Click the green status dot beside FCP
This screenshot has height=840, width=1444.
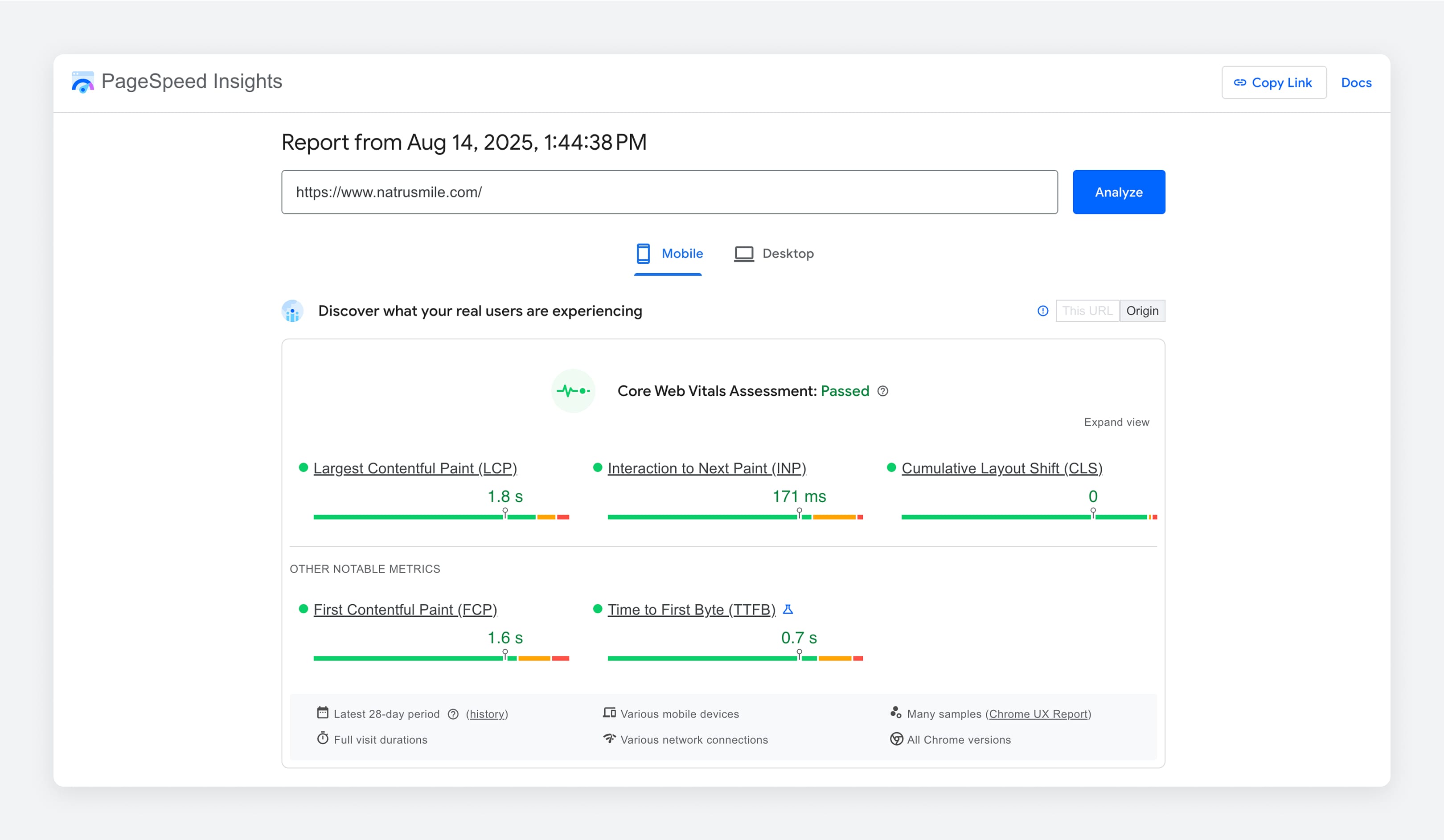tap(303, 609)
